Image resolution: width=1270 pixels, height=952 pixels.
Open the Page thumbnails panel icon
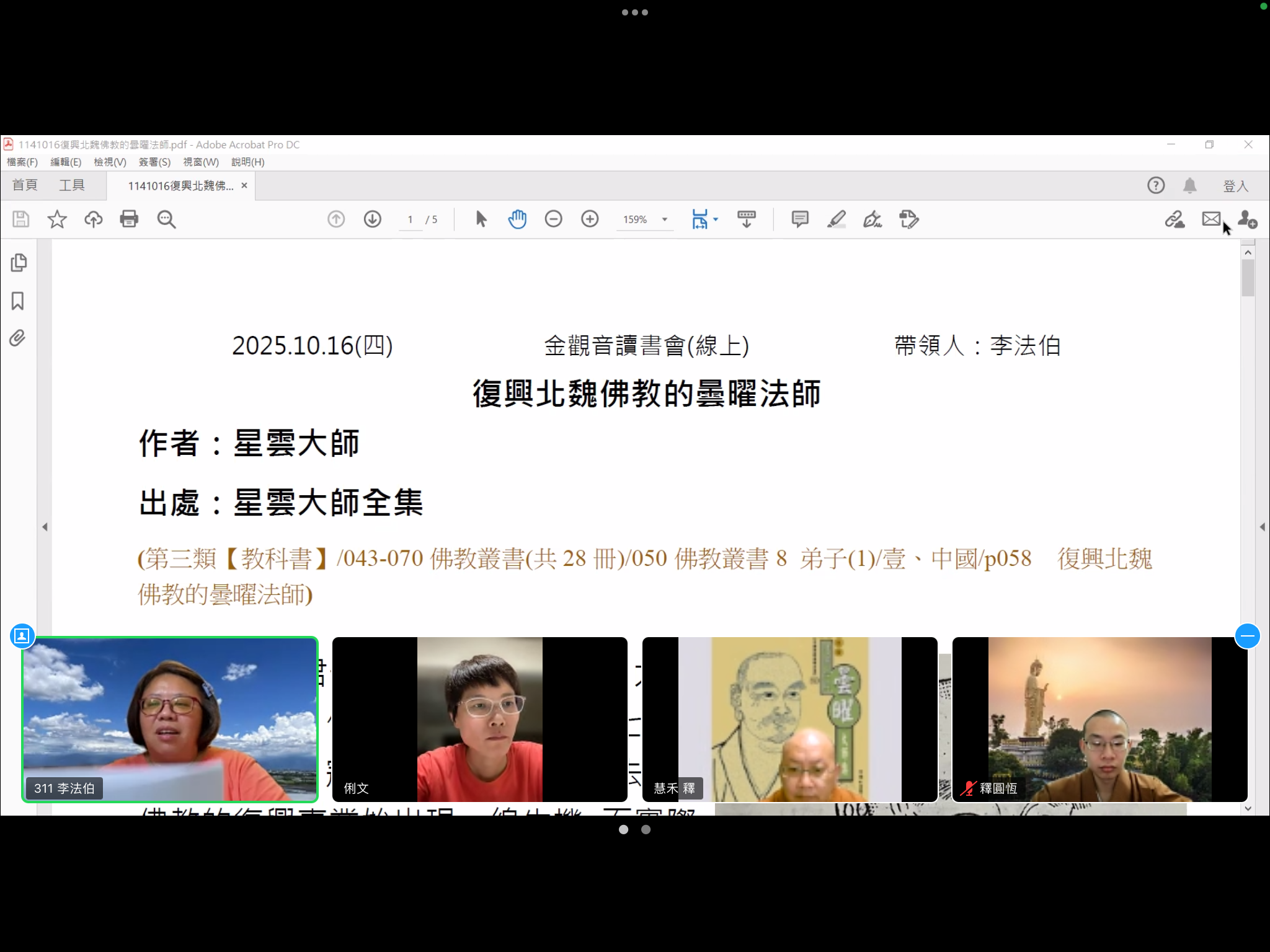coord(19,263)
